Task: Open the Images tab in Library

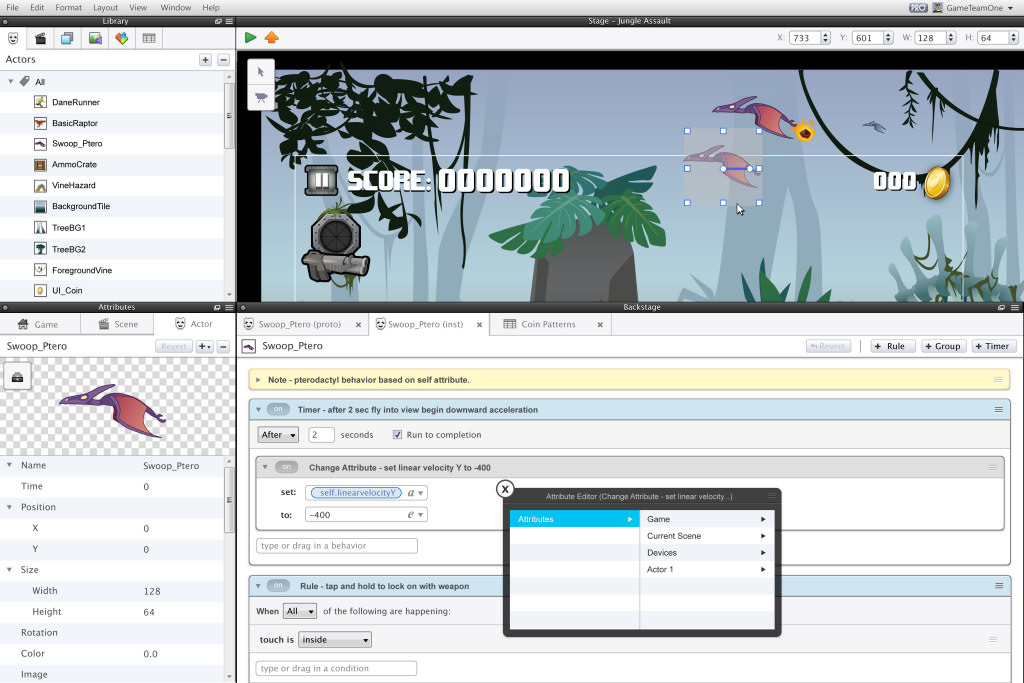Action: (95, 39)
